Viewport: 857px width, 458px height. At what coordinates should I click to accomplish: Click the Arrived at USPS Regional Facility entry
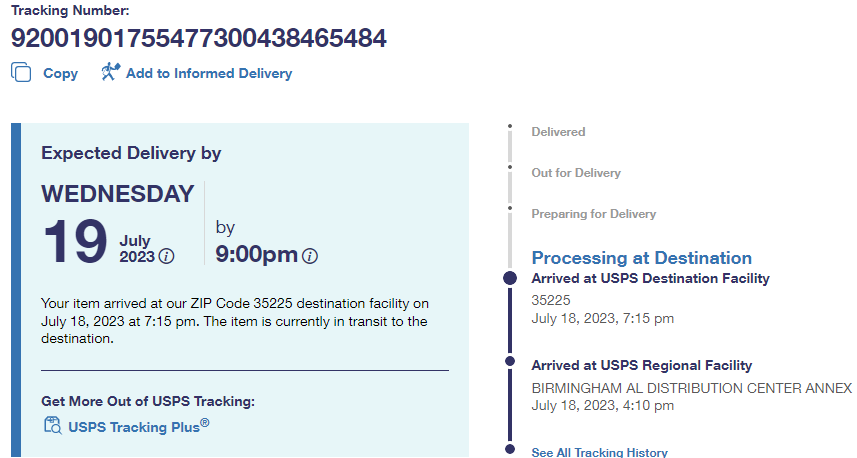pos(641,366)
